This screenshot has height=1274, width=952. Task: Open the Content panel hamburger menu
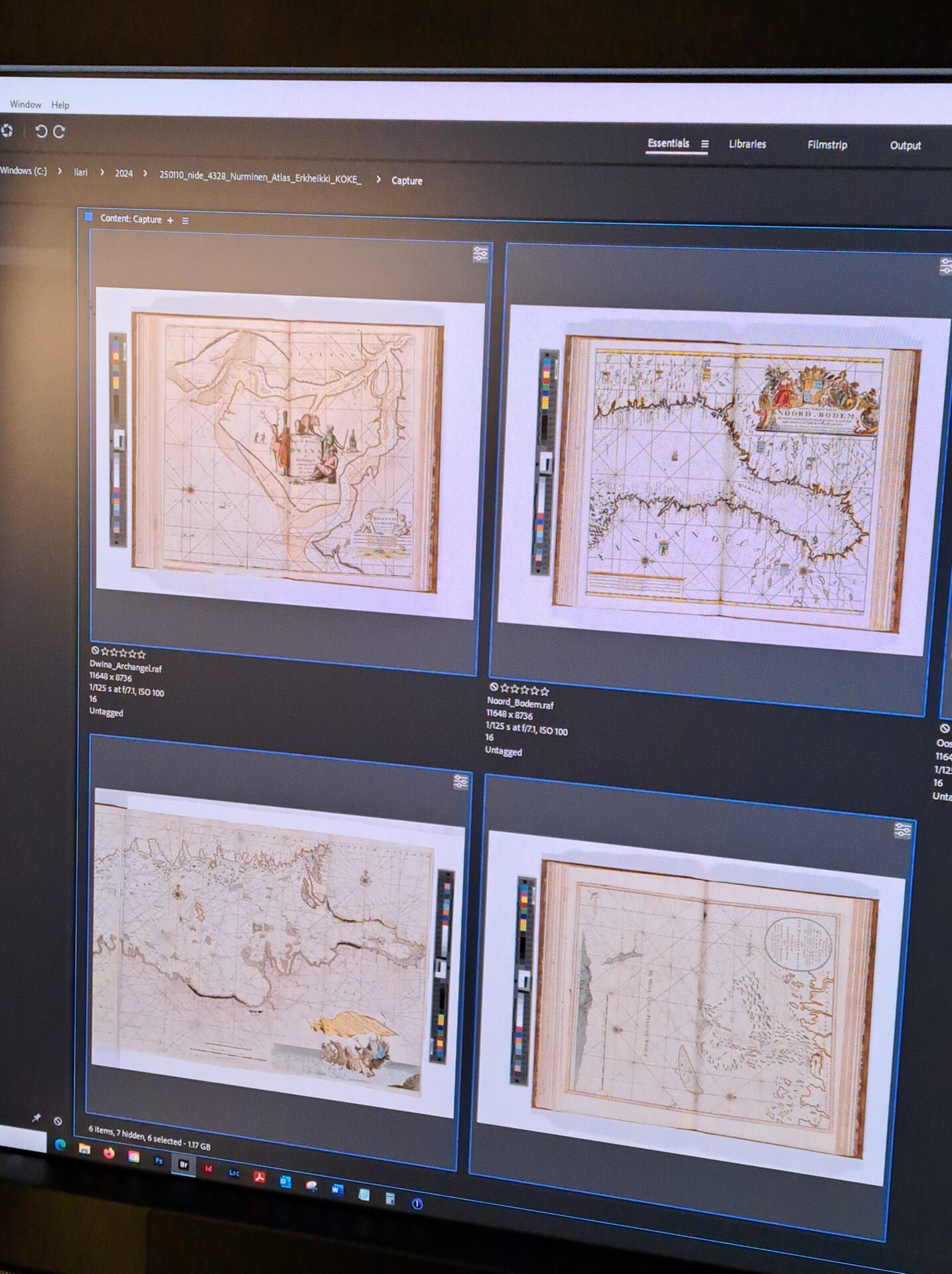click(185, 221)
